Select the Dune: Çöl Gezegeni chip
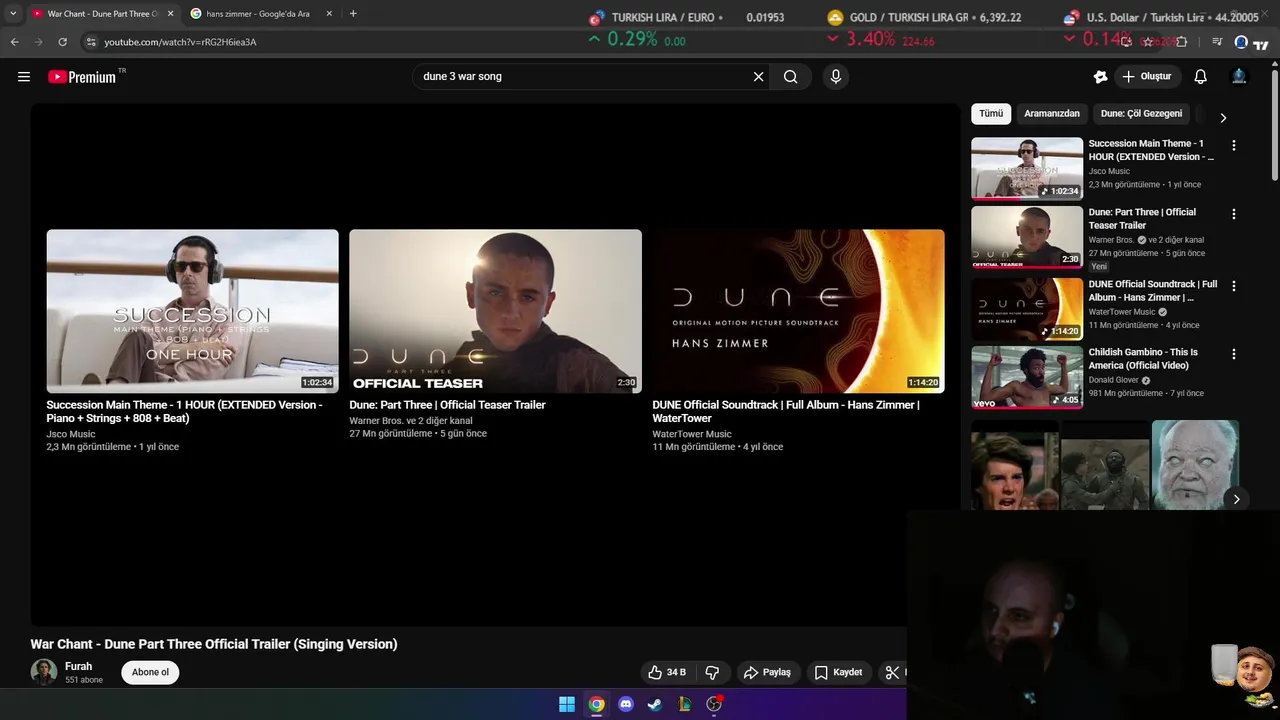This screenshot has width=1280, height=720. (1141, 114)
